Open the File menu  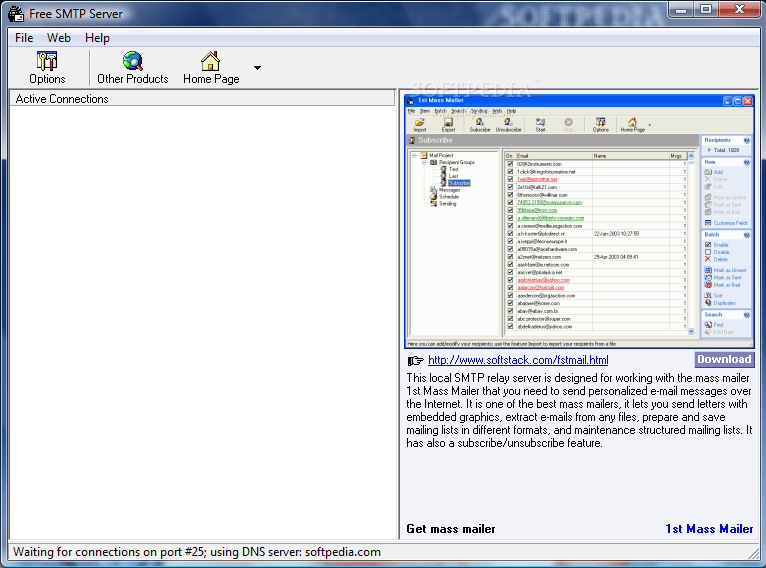pos(24,38)
